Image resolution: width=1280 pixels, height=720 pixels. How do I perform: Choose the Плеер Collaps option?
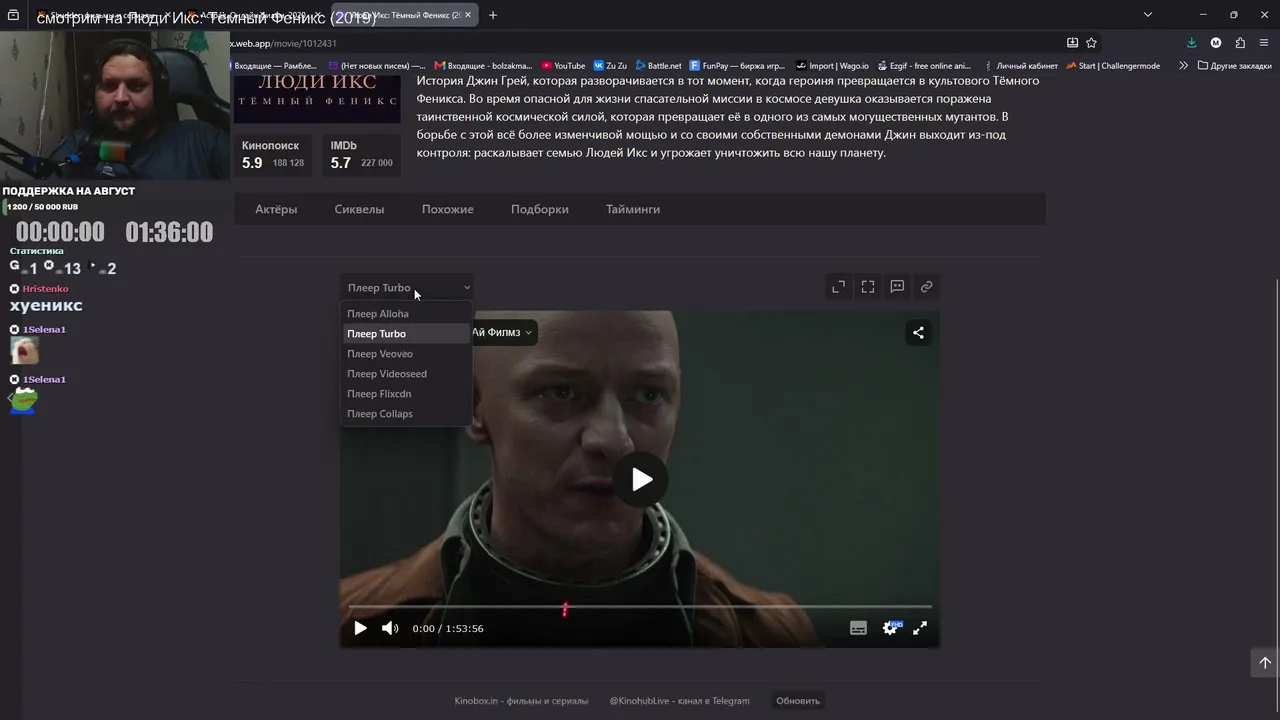point(406,414)
